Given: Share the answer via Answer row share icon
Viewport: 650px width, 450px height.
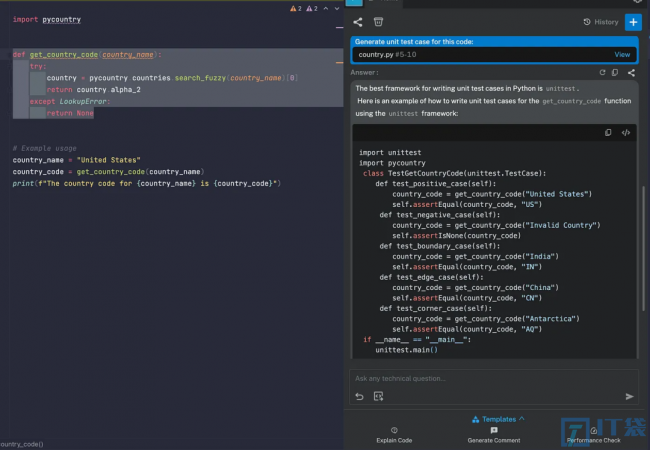Looking at the screenshot, I should 631,73.
